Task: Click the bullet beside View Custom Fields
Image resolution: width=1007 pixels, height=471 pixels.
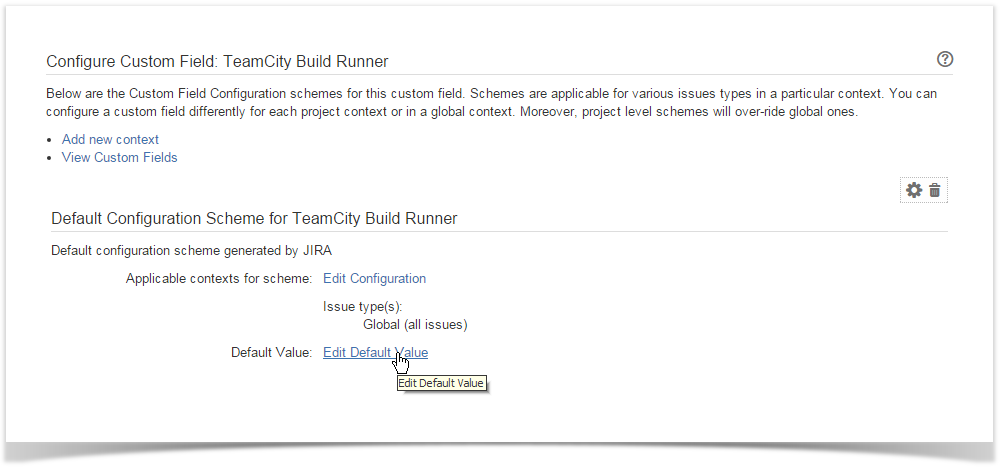Action: [52, 158]
